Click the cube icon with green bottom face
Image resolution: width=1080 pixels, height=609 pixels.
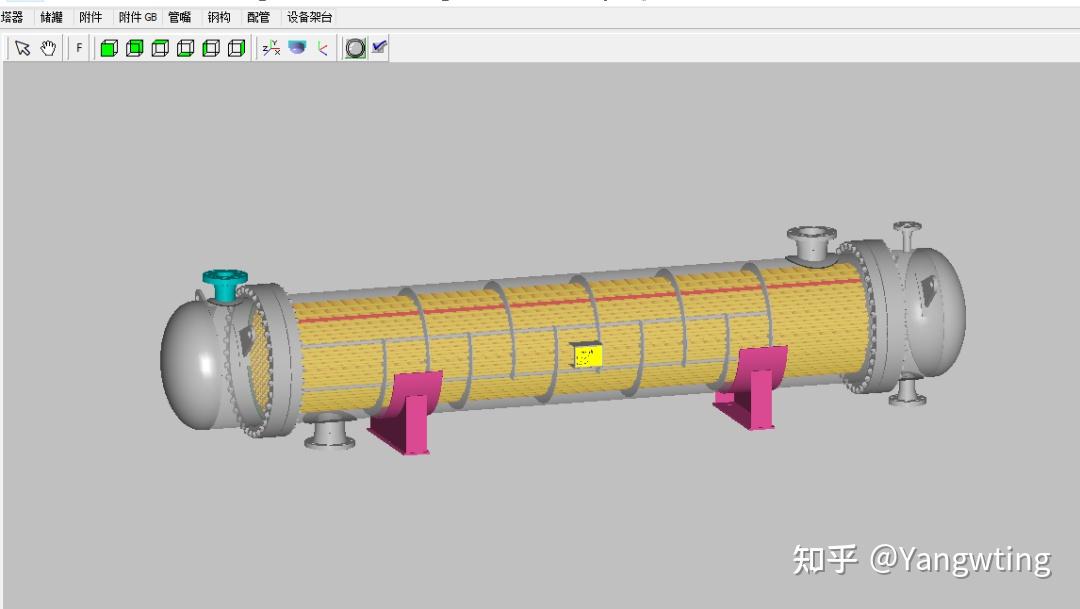coord(184,46)
